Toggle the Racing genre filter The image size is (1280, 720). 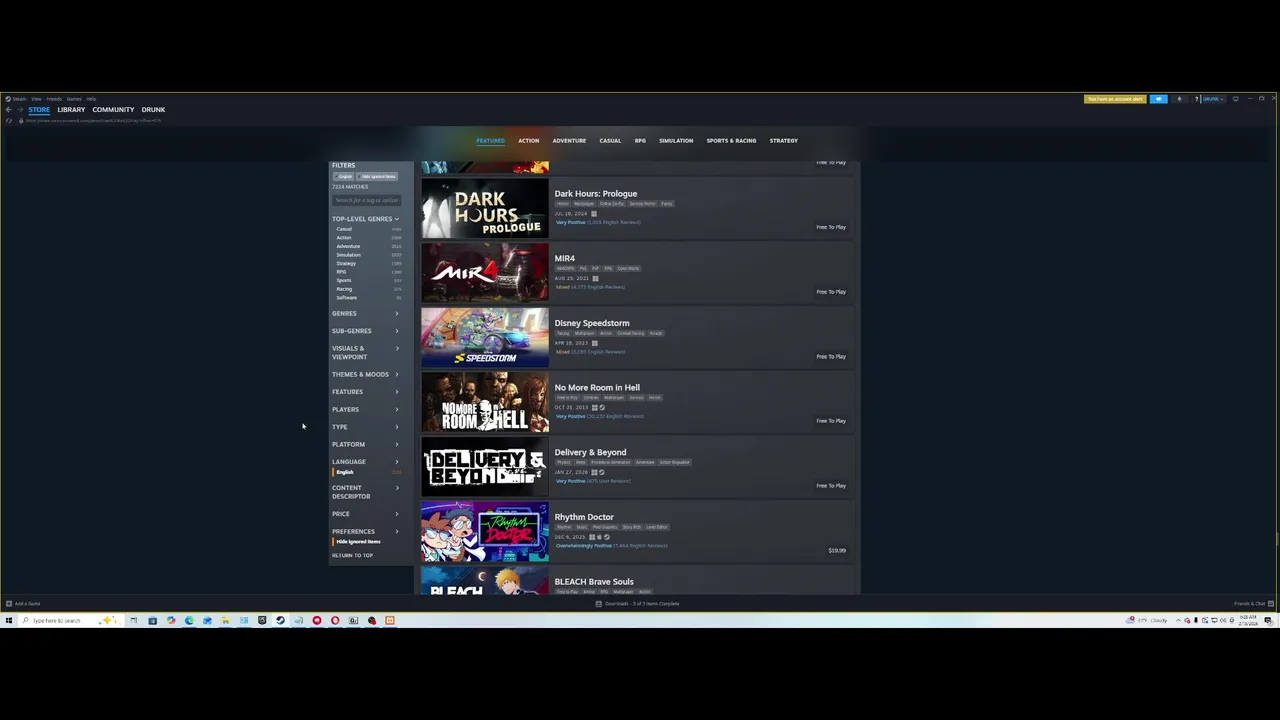(x=367, y=289)
